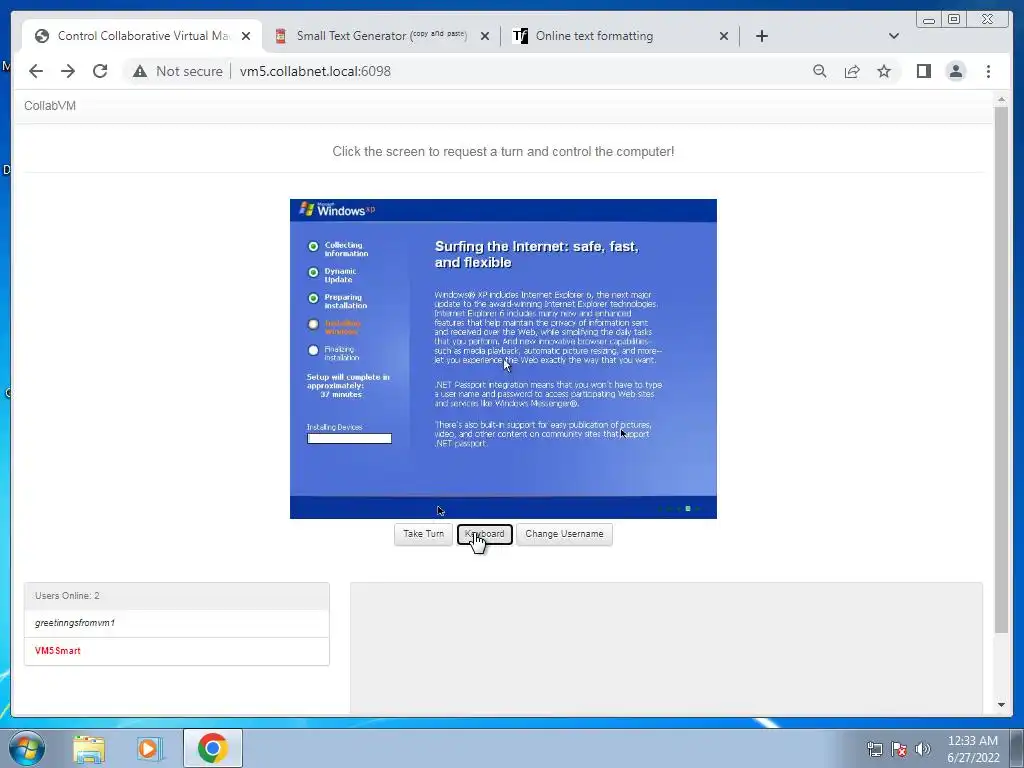Image resolution: width=1024 pixels, height=768 pixels.
Task: Click the taskbar clock showing 12:33 AM
Action: tap(973, 749)
